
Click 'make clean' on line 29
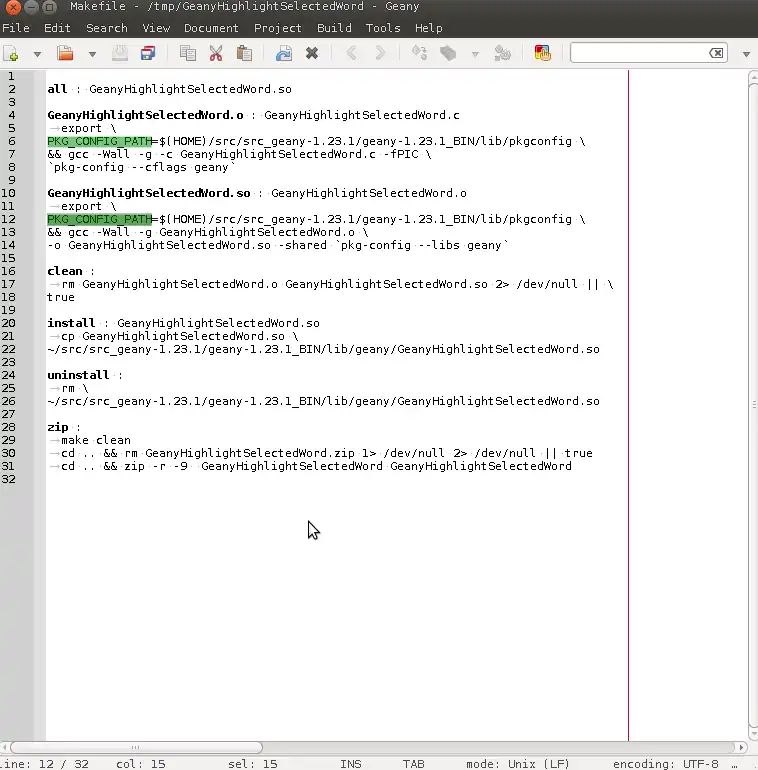click(x=96, y=440)
